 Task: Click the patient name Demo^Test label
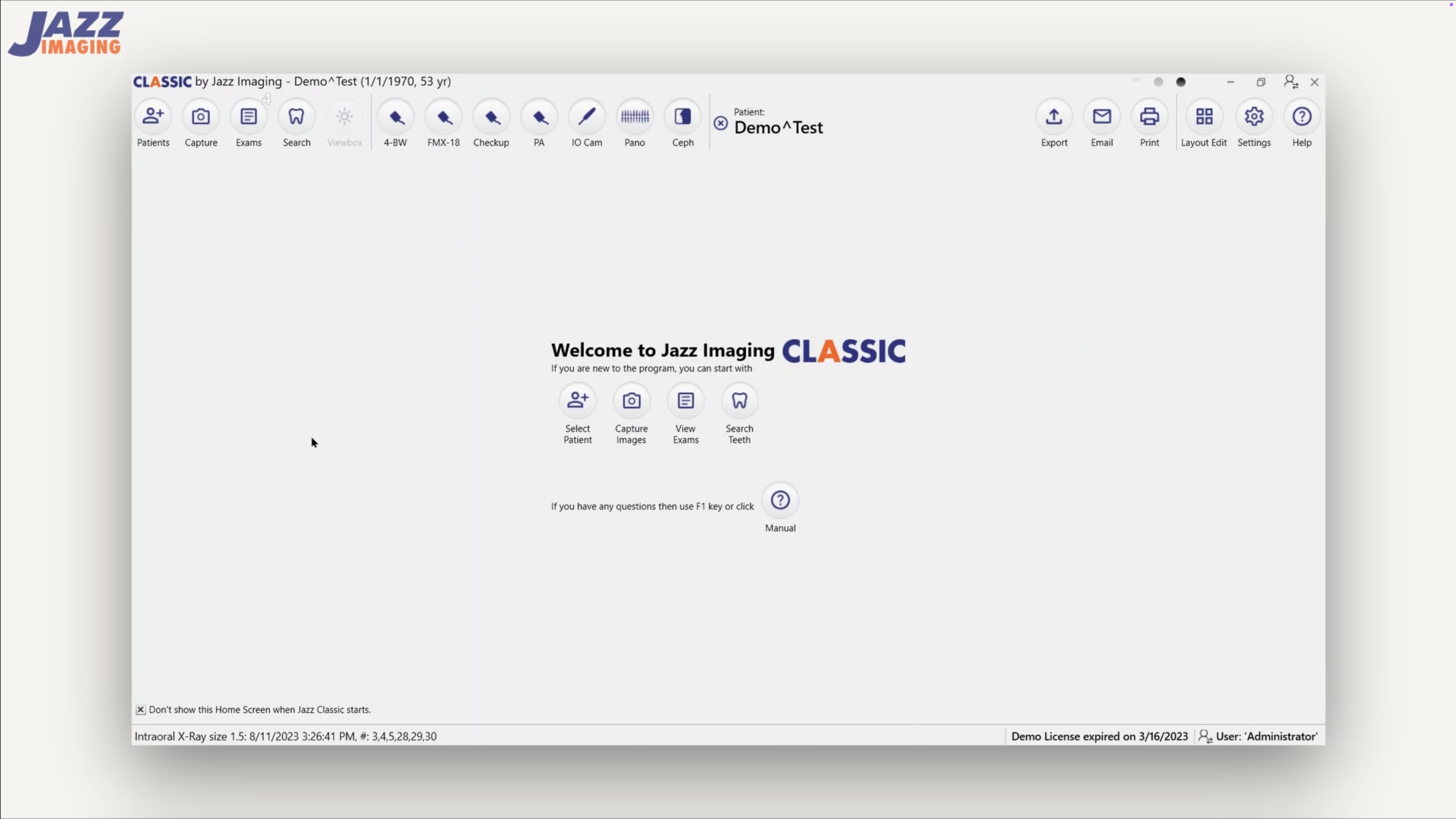click(x=778, y=128)
